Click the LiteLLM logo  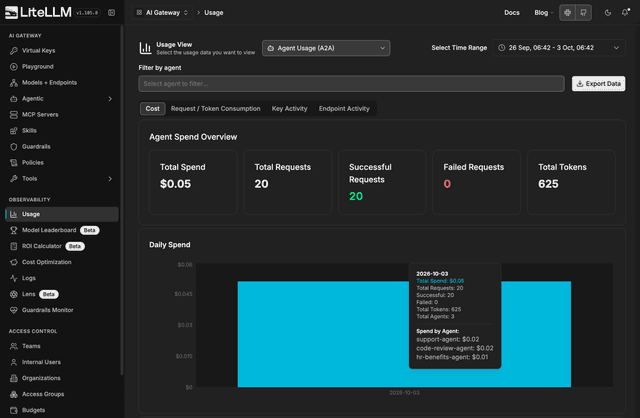coord(38,12)
